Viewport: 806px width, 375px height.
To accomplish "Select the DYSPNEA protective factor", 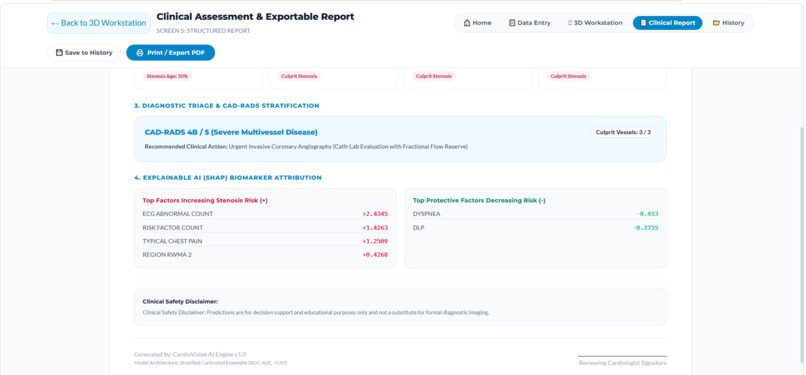I will [x=535, y=214].
